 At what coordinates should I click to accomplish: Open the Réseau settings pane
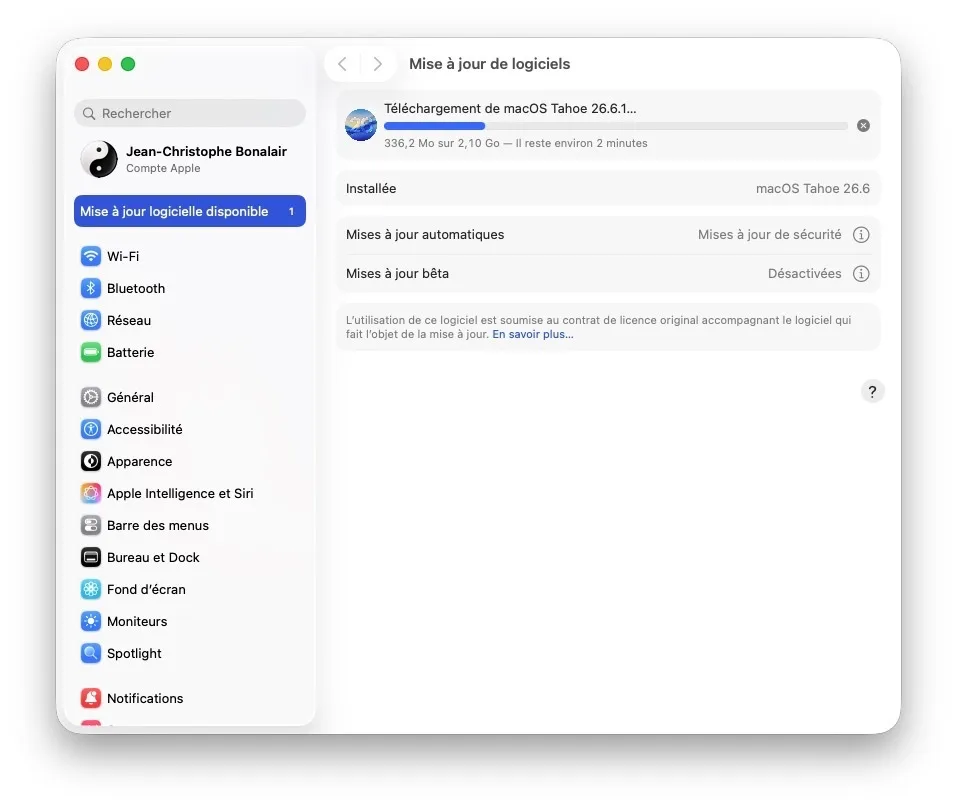(190, 320)
